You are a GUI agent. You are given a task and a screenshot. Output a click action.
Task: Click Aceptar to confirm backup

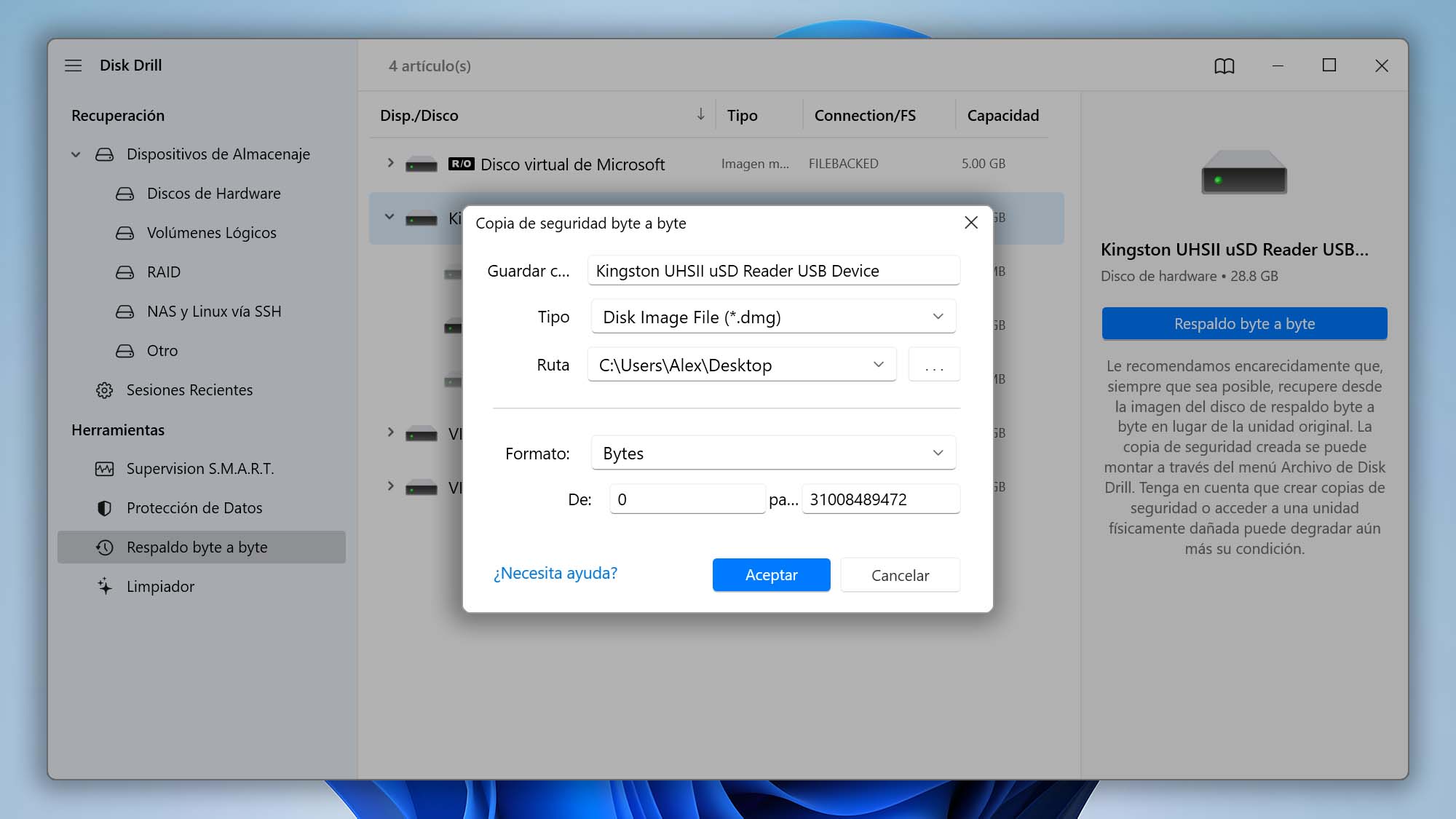point(771,575)
